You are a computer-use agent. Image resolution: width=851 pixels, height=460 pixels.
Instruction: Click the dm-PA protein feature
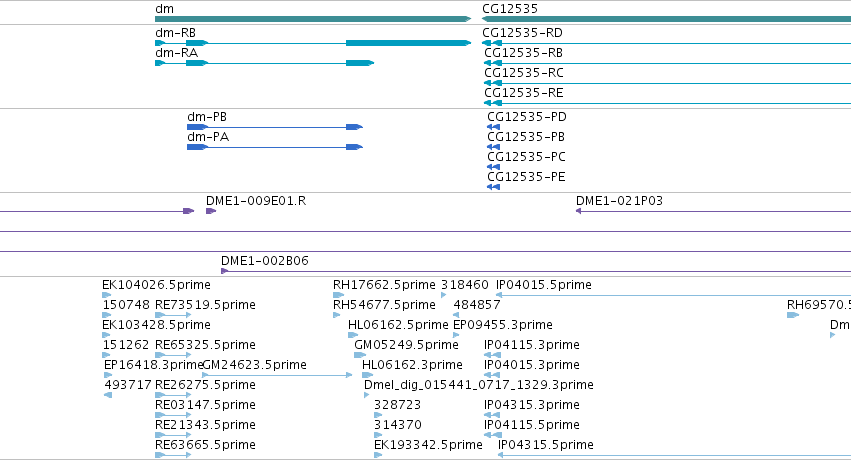[275, 147]
